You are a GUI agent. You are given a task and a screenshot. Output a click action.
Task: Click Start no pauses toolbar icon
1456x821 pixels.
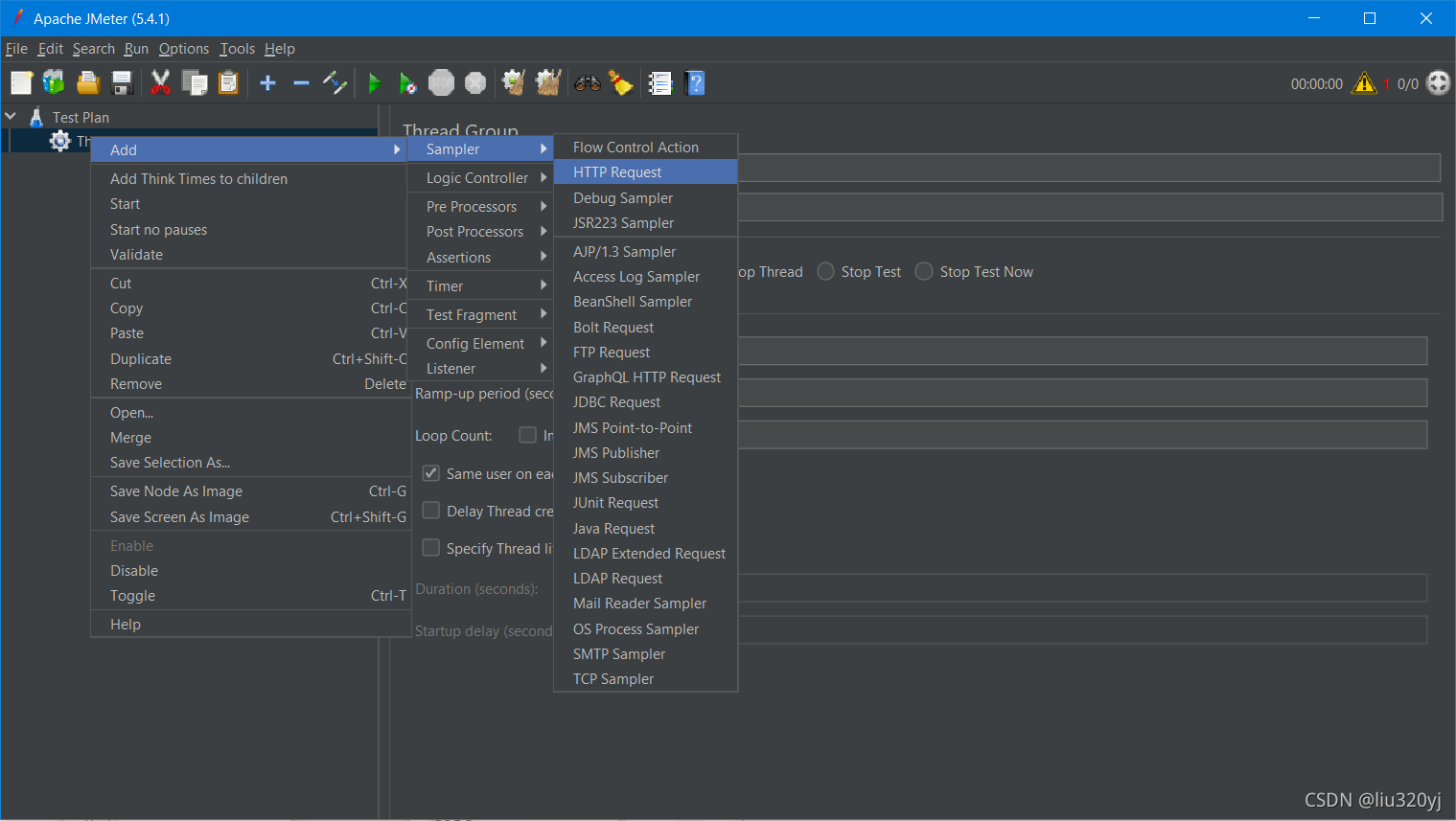coord(407,83)
